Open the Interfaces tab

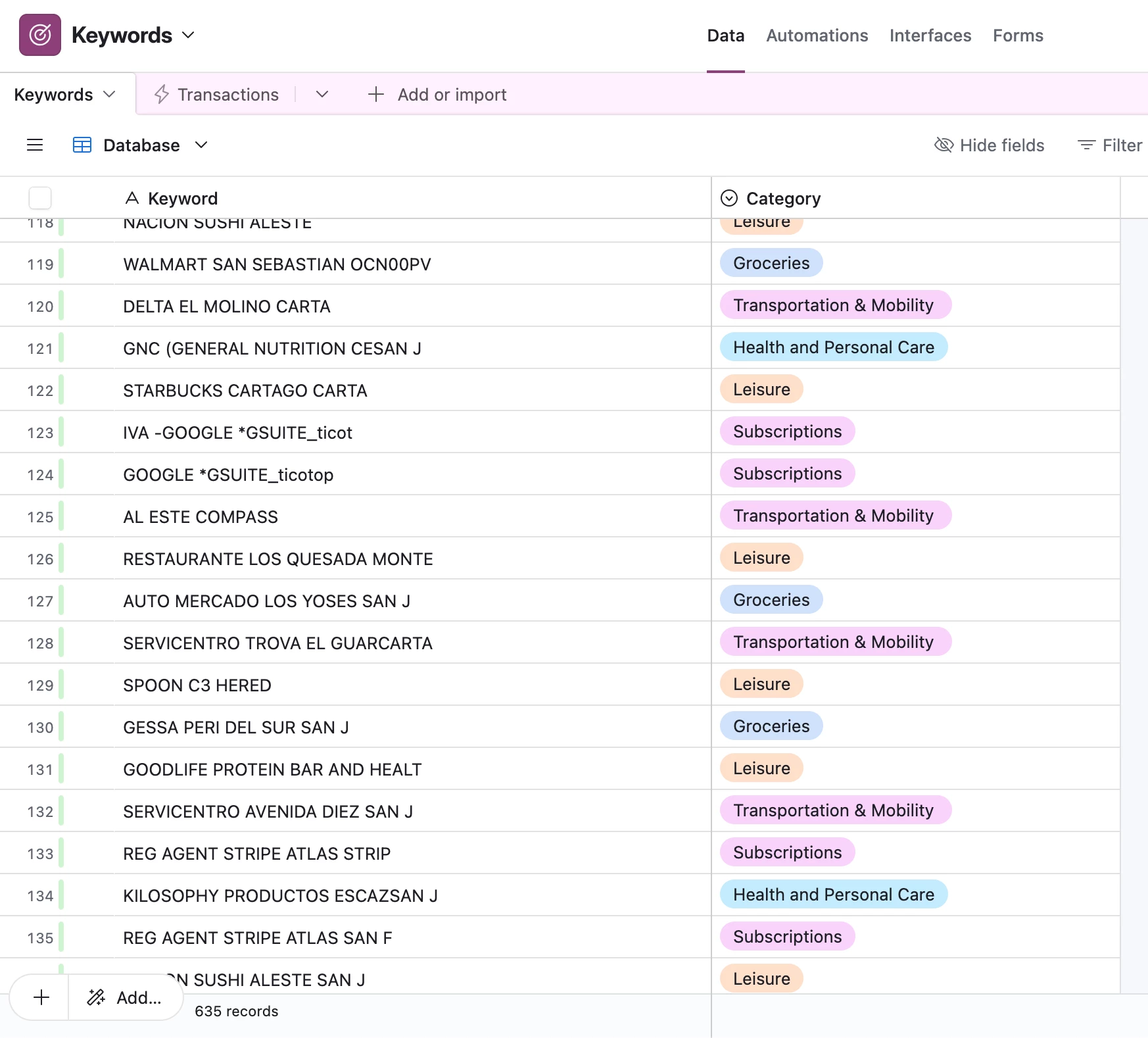click(930, 36)
